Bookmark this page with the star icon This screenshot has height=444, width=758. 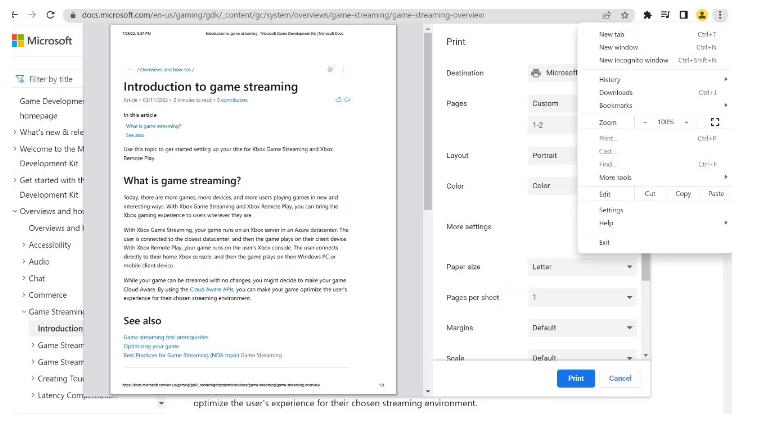pyautogui.click(x=625, y=15)
